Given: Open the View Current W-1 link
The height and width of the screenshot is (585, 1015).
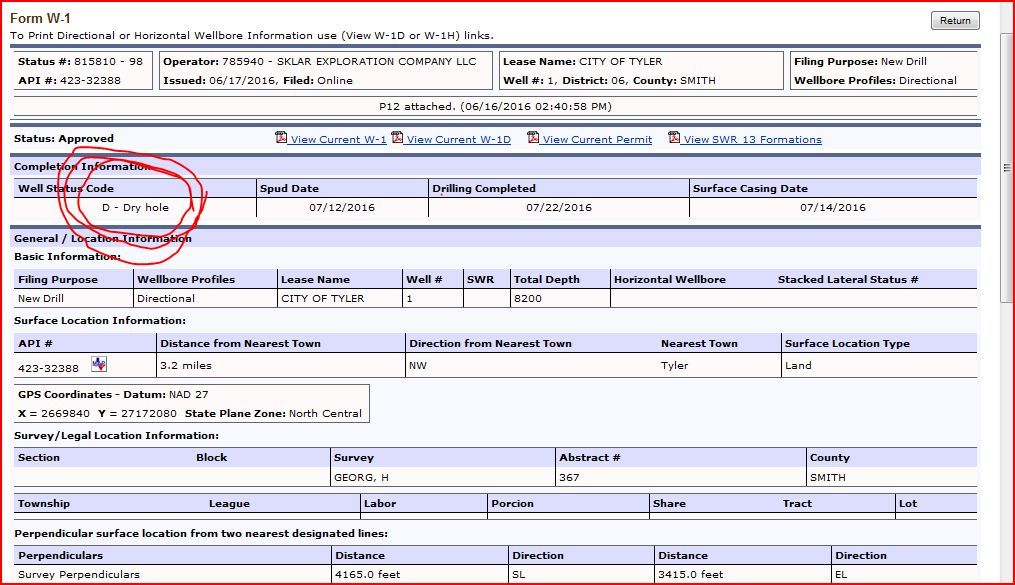Looking at the screenshot, I should point(339,139).
